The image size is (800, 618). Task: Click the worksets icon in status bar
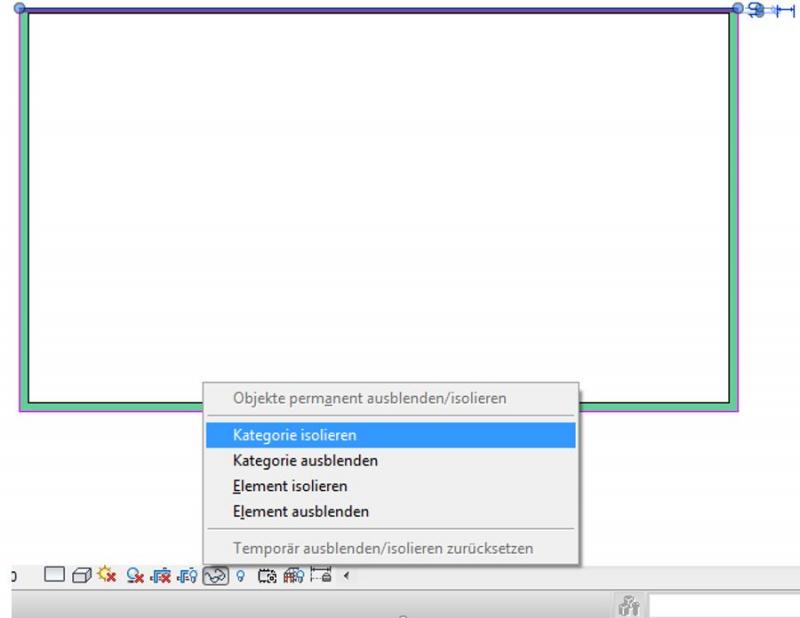pyautogui.click(x=629, y=606)
